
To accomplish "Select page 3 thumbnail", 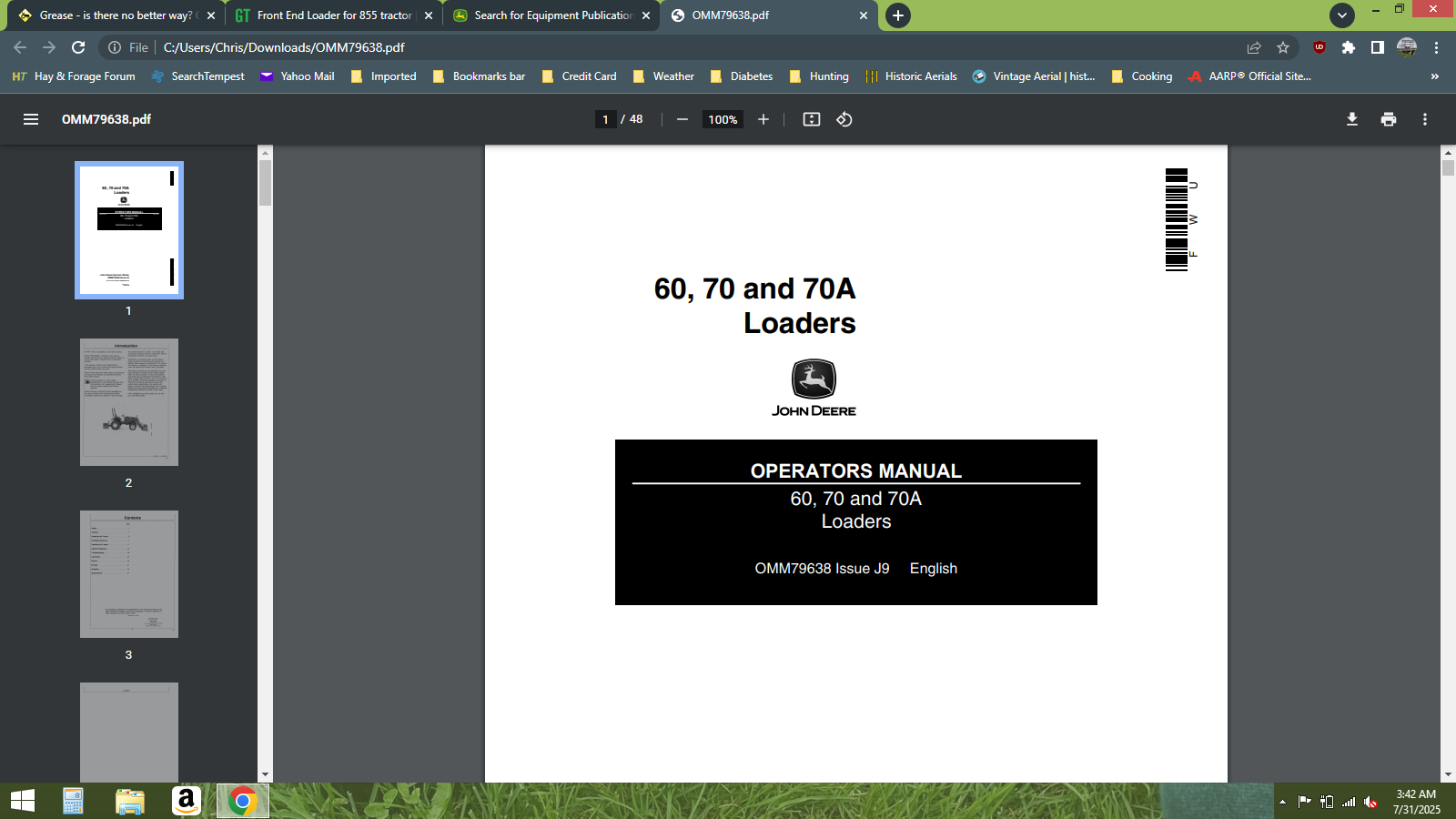I will (x=129, y=574).
